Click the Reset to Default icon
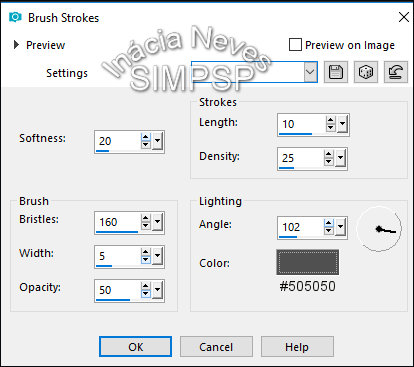Screen dimensions: 414x367 [x=396, y=72]
